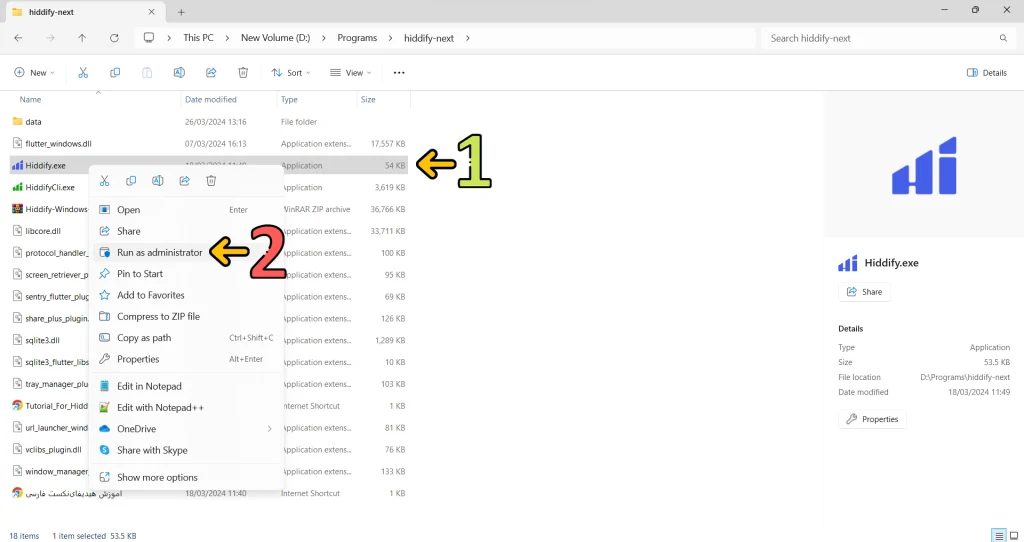Screen dimensions: 1024x542
Task: Toggle the Details pane button
Action: [x=987, y=72]
